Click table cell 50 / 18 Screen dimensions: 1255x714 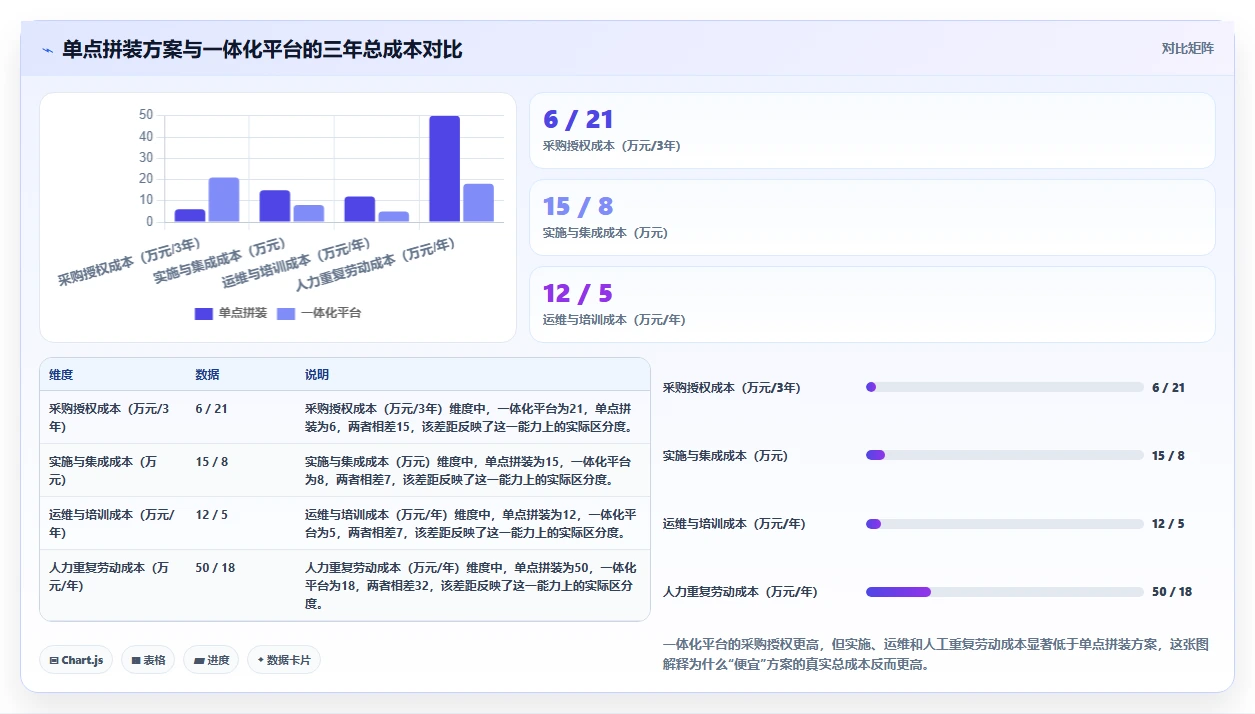pyautogui.click(x=215, y=568)
